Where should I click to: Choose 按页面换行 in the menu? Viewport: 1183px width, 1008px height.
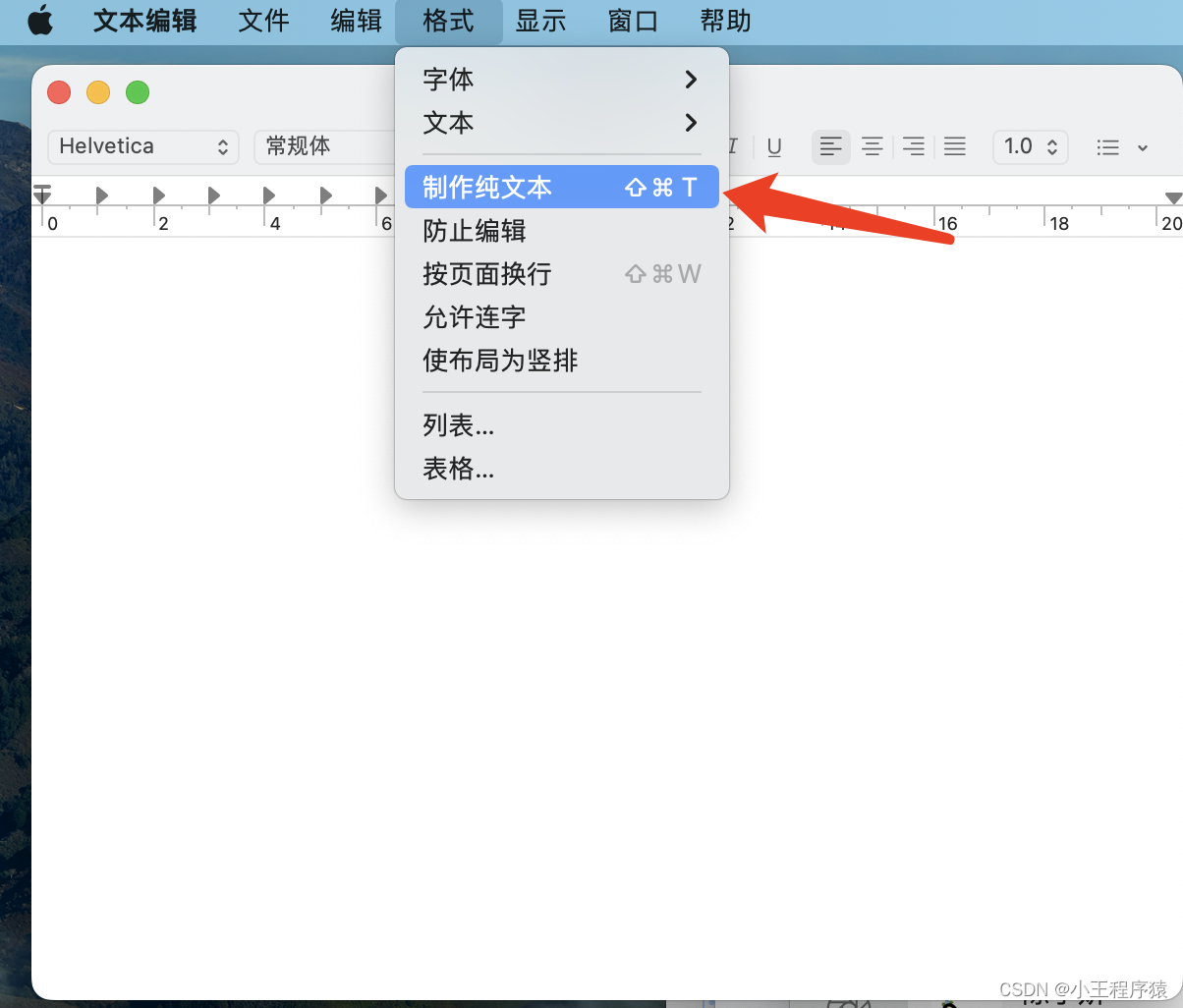(561, 274)
